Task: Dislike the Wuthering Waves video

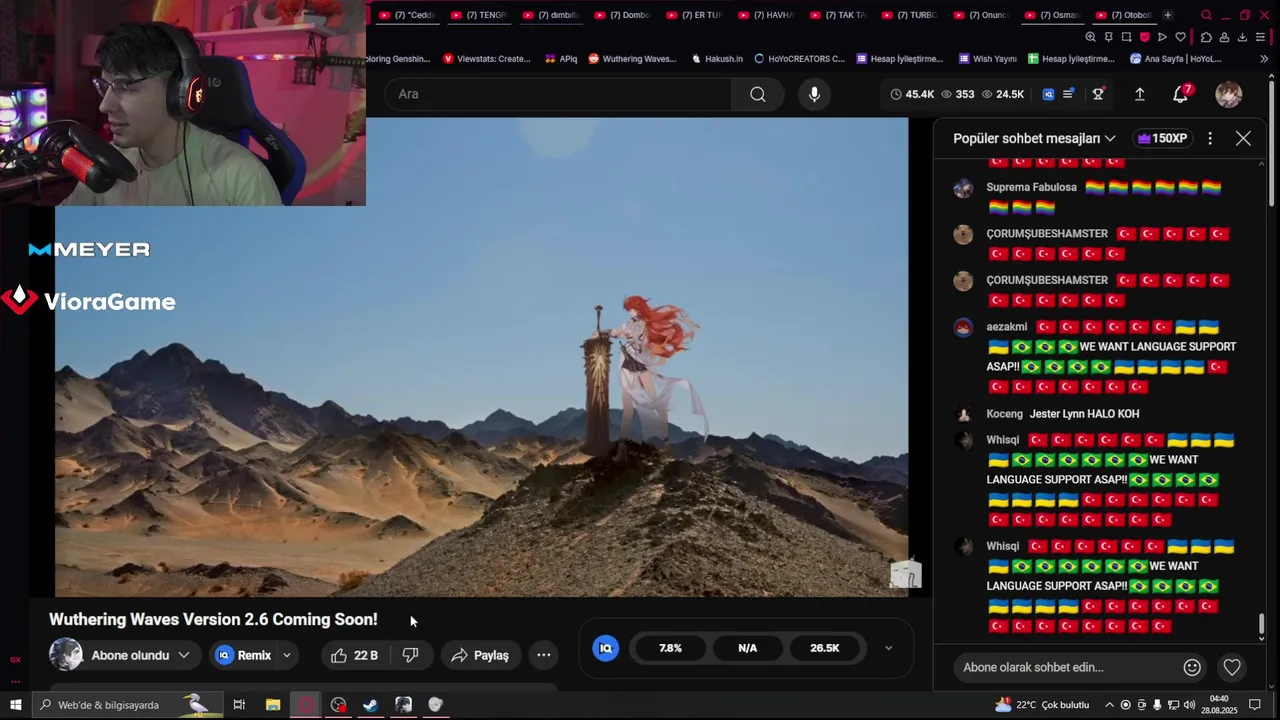Action: (410, 655)
